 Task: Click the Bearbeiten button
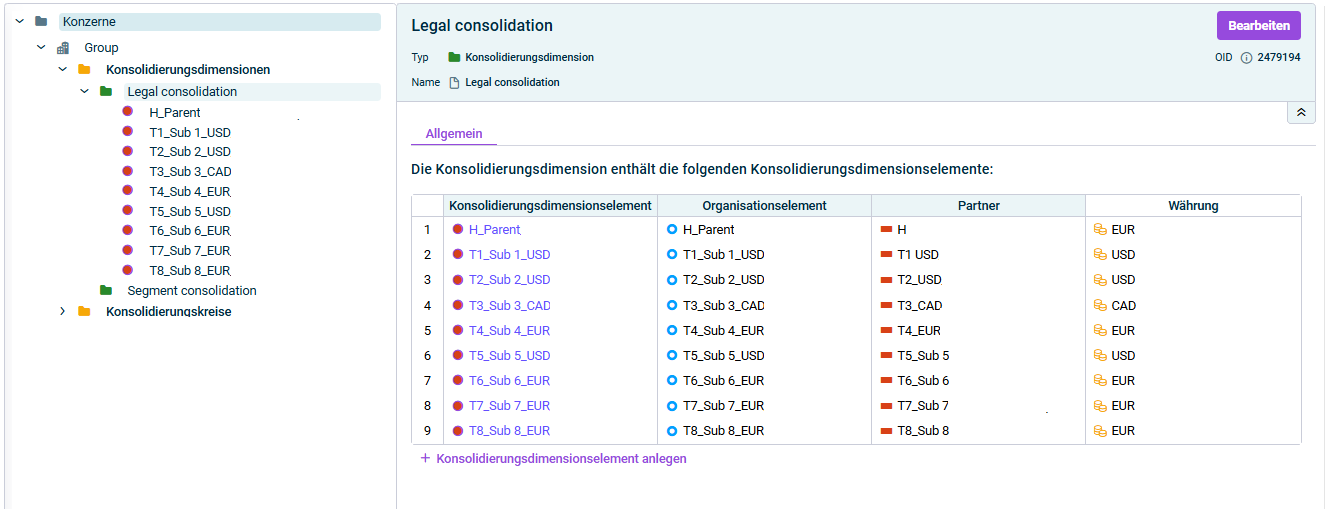click(x=1259, y=26)
